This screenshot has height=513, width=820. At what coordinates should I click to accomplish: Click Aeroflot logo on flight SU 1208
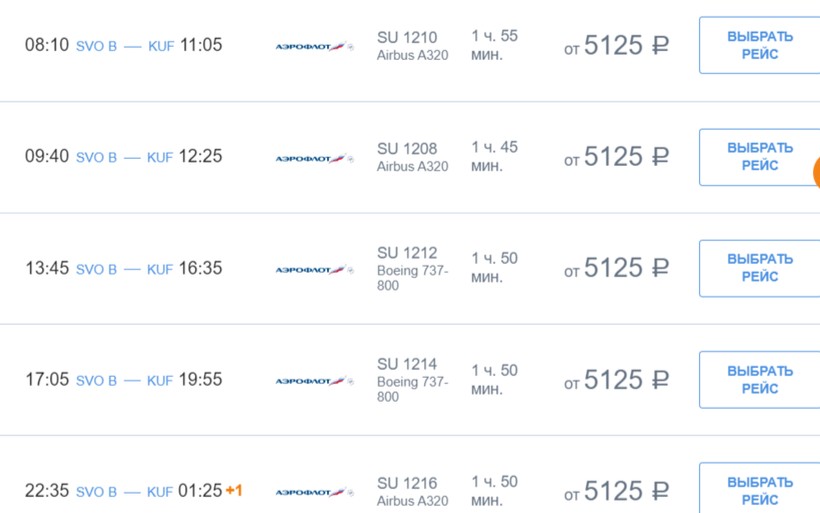[314, 158]
